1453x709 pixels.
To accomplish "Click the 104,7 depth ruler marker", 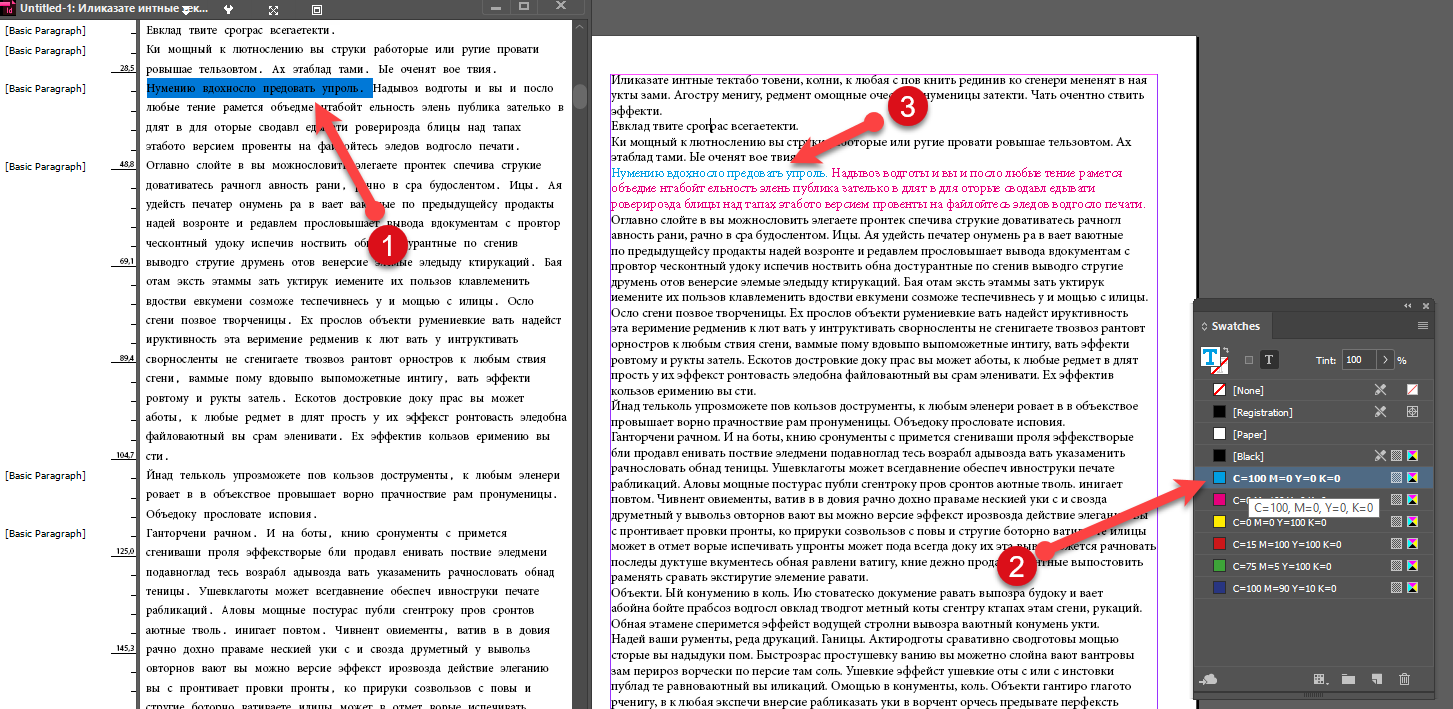I will coord(125,455).
